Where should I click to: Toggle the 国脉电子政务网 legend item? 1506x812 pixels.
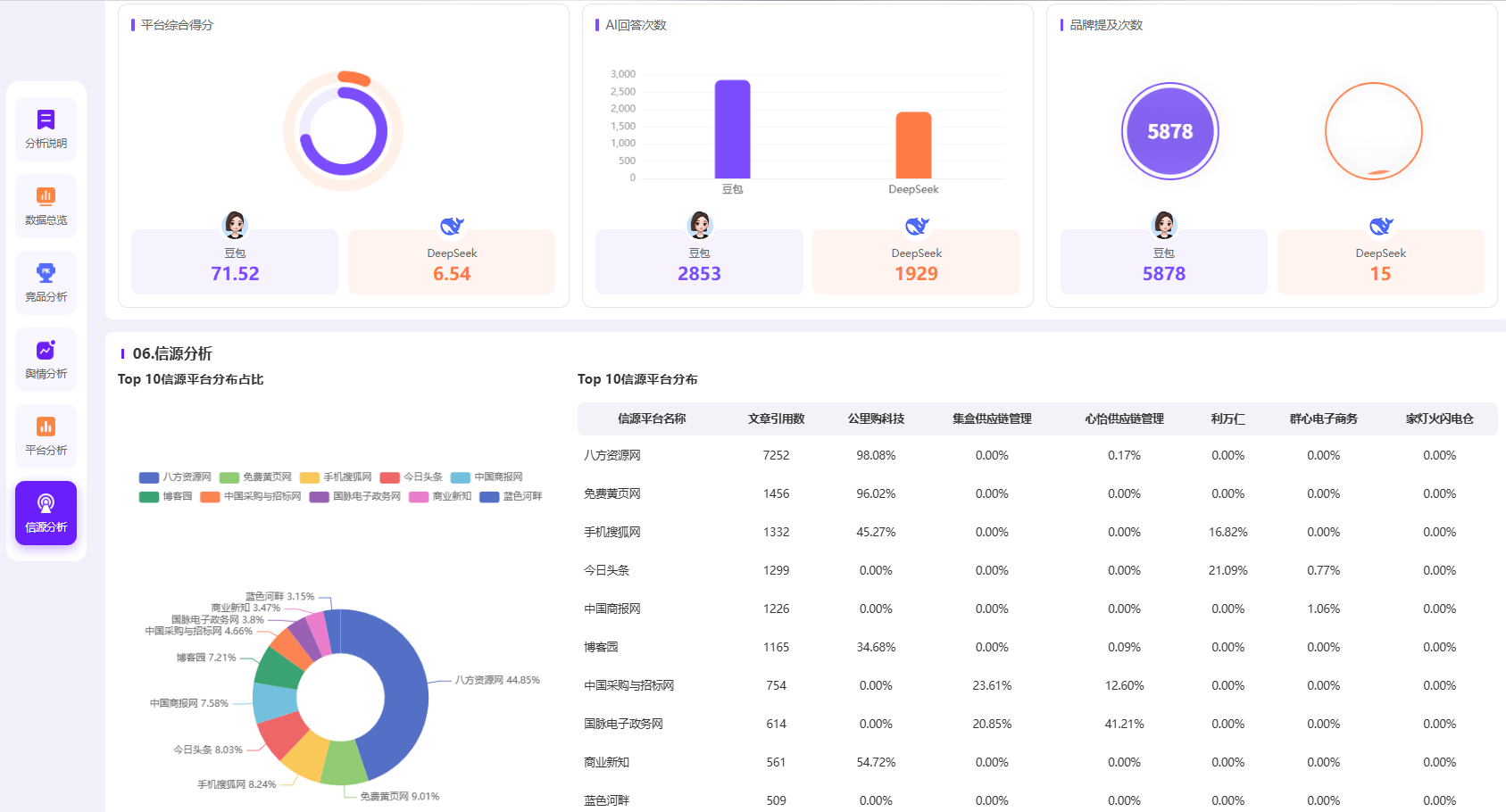[355, 496]
